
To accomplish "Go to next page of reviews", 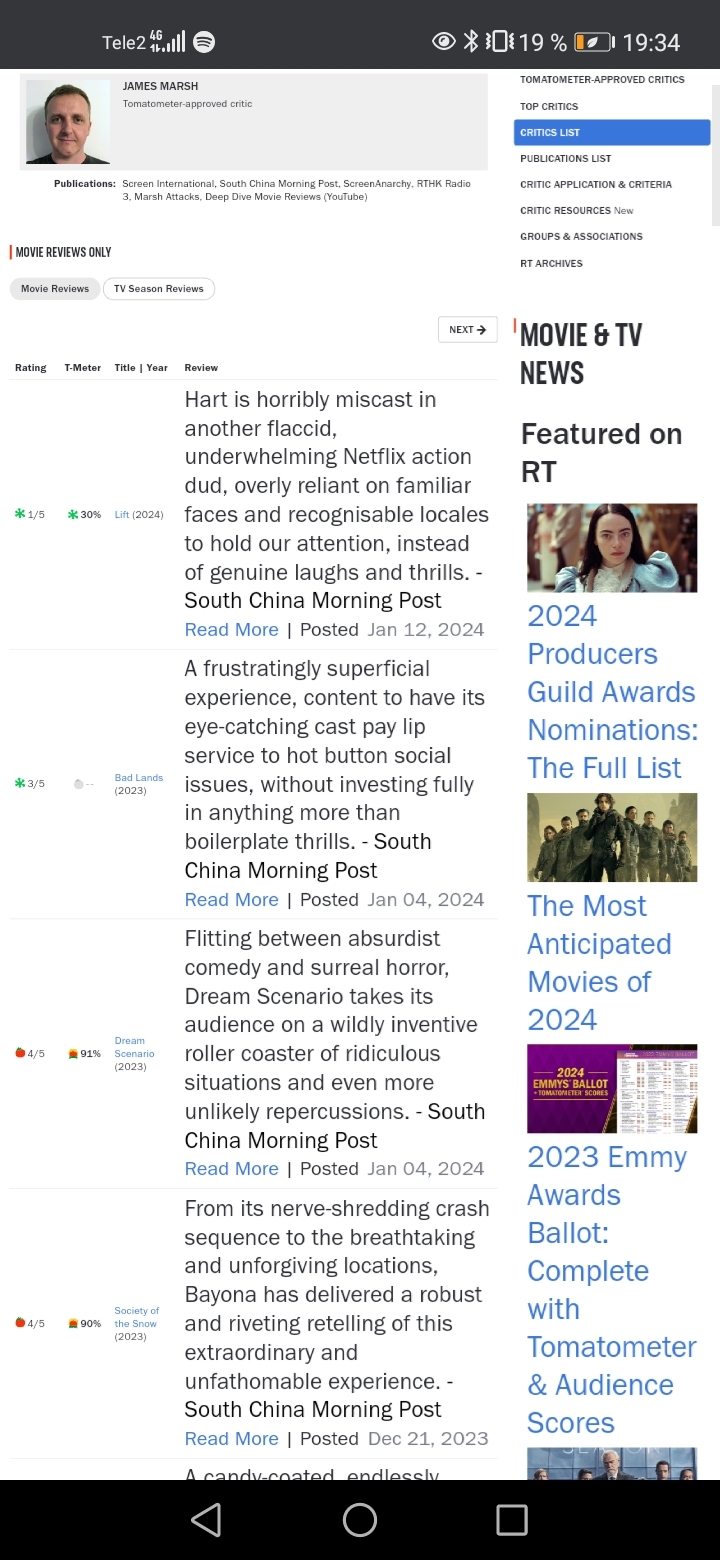I will (467, 330).
